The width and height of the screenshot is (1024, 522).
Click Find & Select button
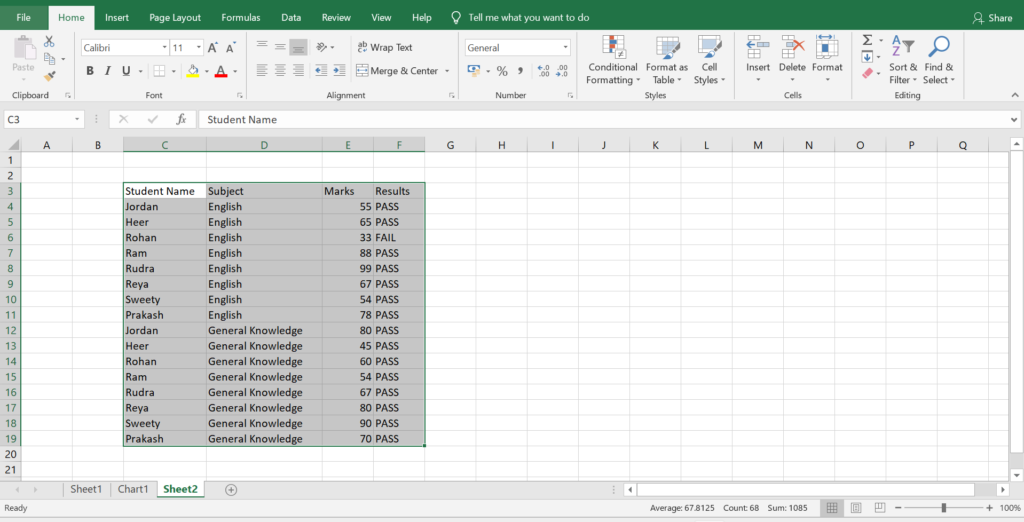pos(939,60)
